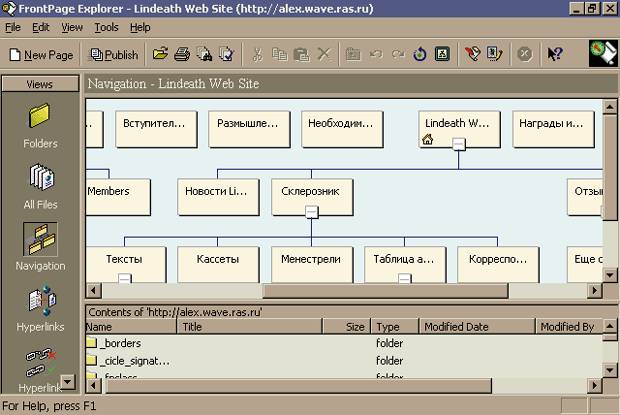Open the Help menu
620x415 pixels.
coord(140,27)
